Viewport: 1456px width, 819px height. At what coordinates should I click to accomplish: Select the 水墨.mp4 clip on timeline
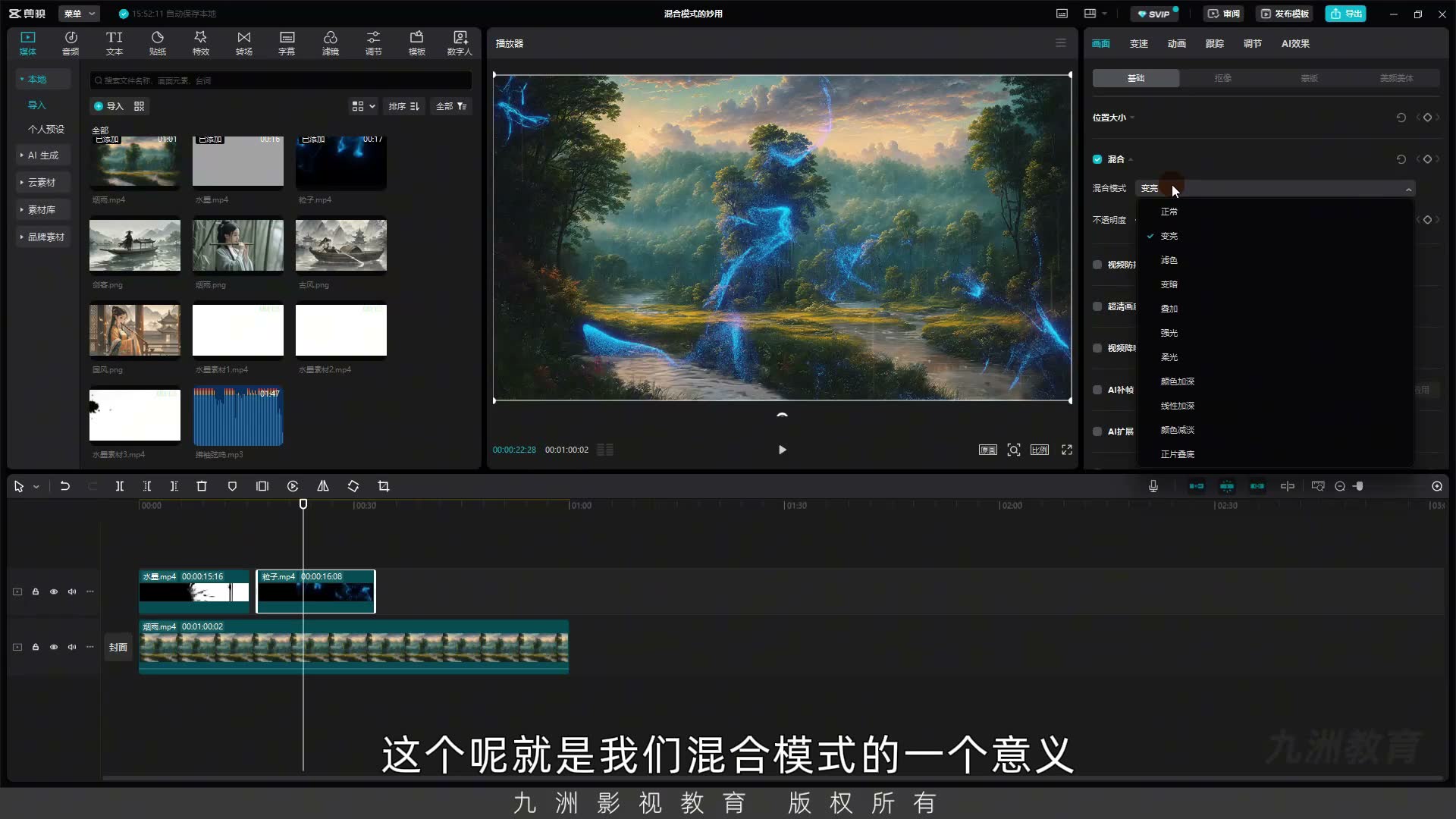click(x=194, y=591)
